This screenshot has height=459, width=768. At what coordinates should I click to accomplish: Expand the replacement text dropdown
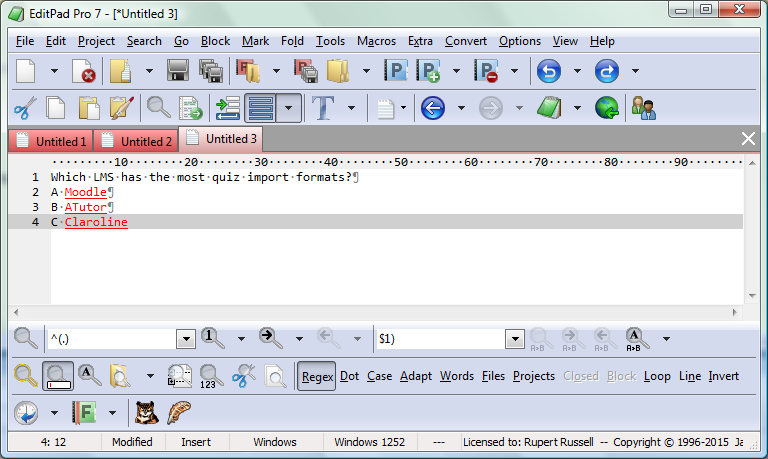515,339
